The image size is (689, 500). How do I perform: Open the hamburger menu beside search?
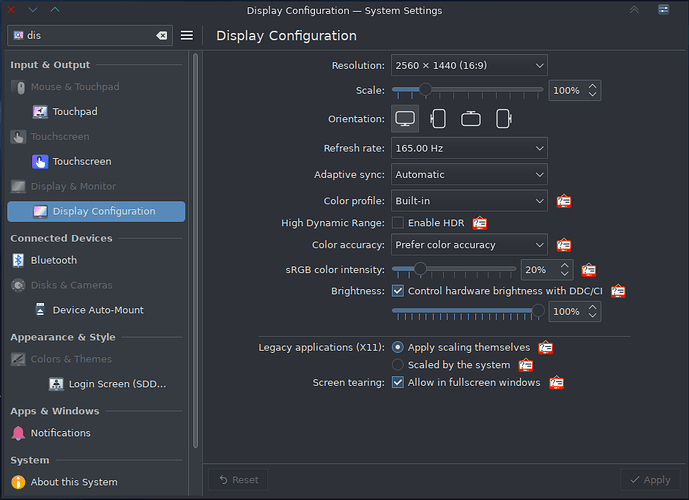[x=187, y=35]
